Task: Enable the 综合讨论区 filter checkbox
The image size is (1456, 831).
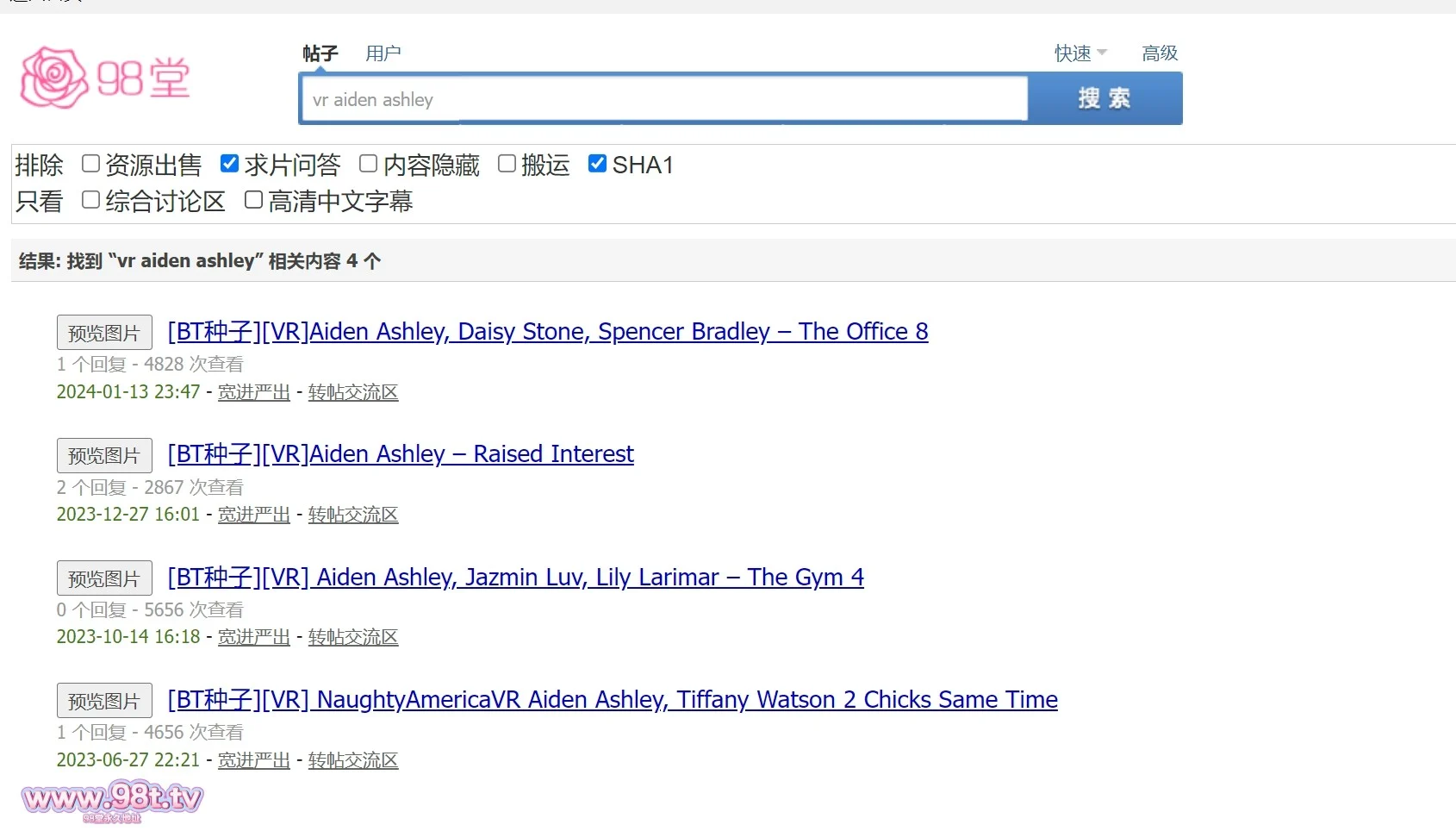Action: [x=91, y=200]
